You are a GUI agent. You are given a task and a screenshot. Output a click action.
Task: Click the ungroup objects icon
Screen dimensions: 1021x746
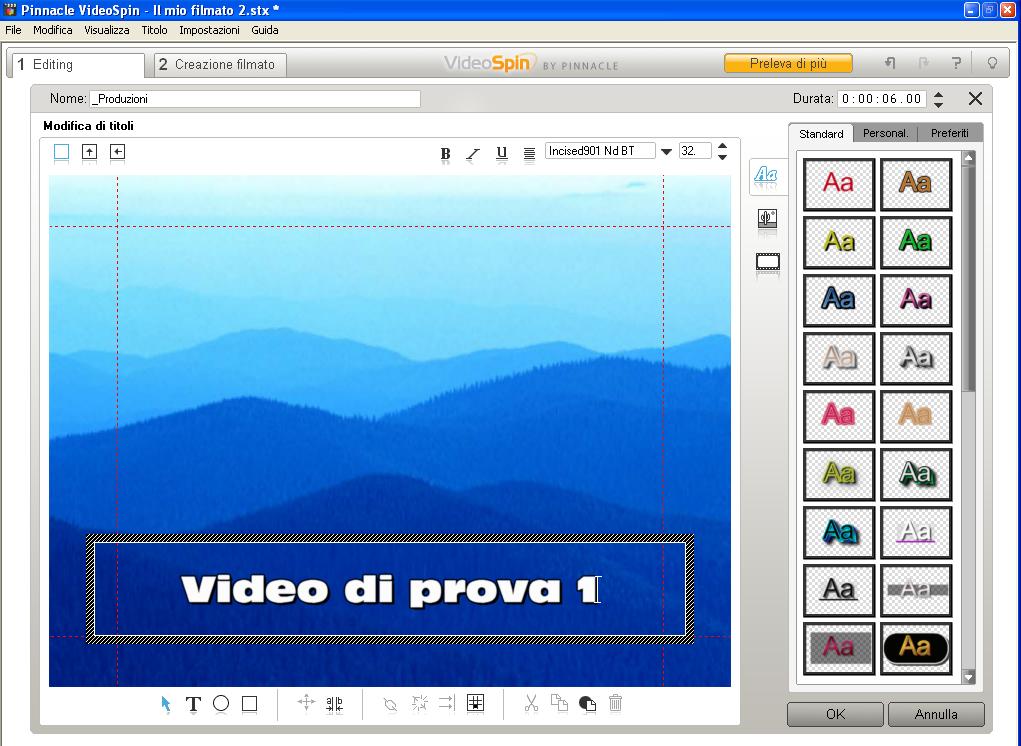click(x=419, y=703)
